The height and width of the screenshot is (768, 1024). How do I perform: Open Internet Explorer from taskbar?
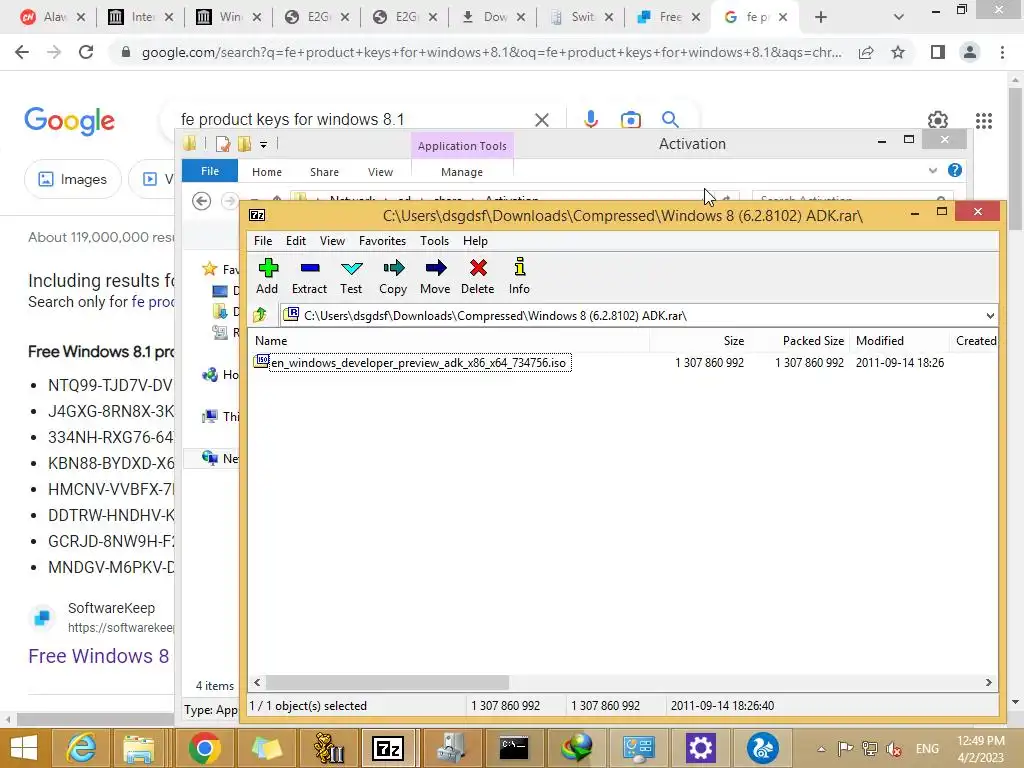point(80,748)
